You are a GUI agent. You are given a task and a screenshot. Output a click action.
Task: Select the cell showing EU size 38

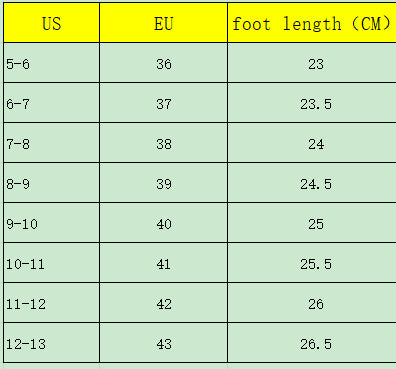tap(164, 143)
